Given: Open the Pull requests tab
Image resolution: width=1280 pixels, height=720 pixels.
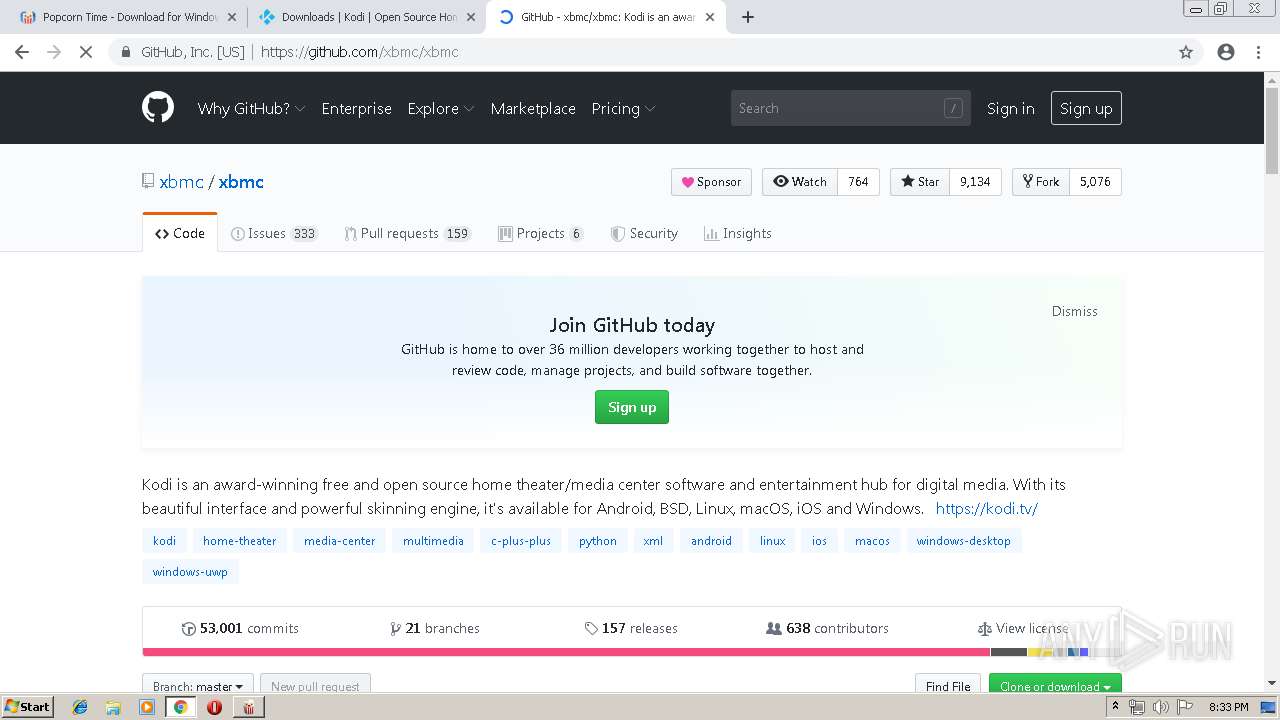Looking at the screenshot, I should (x=407, y=233).
